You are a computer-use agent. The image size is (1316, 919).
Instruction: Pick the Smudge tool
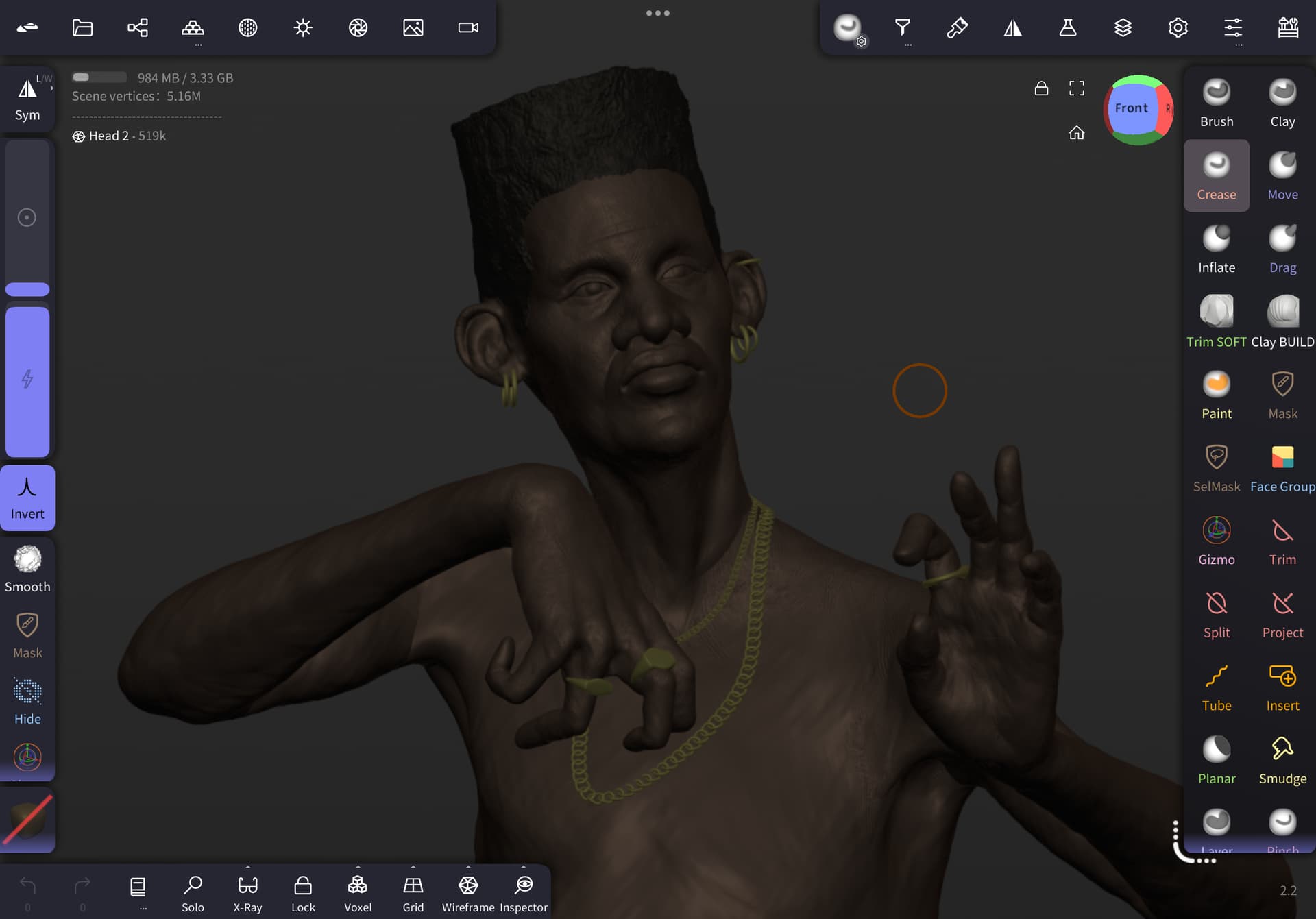point(1282,760)
